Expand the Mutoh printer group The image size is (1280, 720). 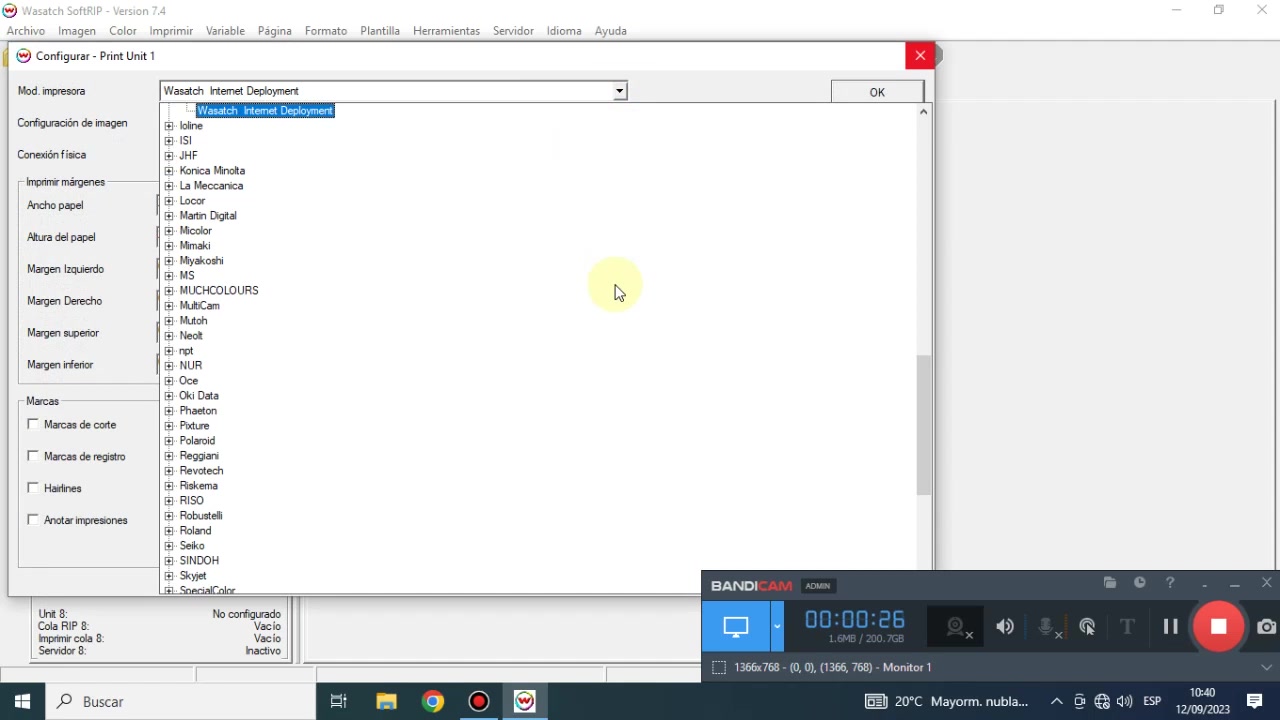pos(169,321)
